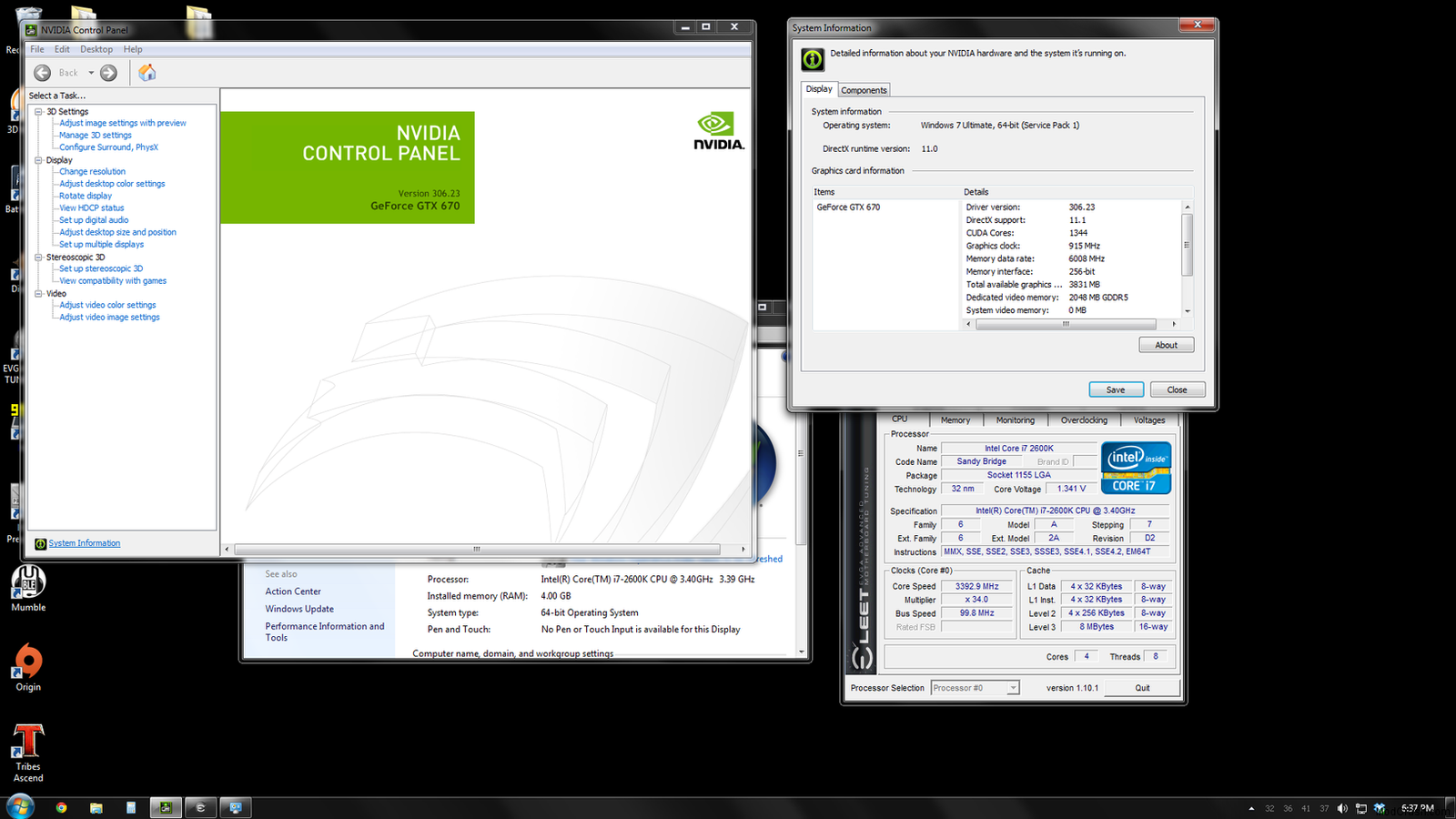Click the Home icon in NVIDIA toolbar
Viewport: 1456px width, 819px height.
click(x=147, y=73)
